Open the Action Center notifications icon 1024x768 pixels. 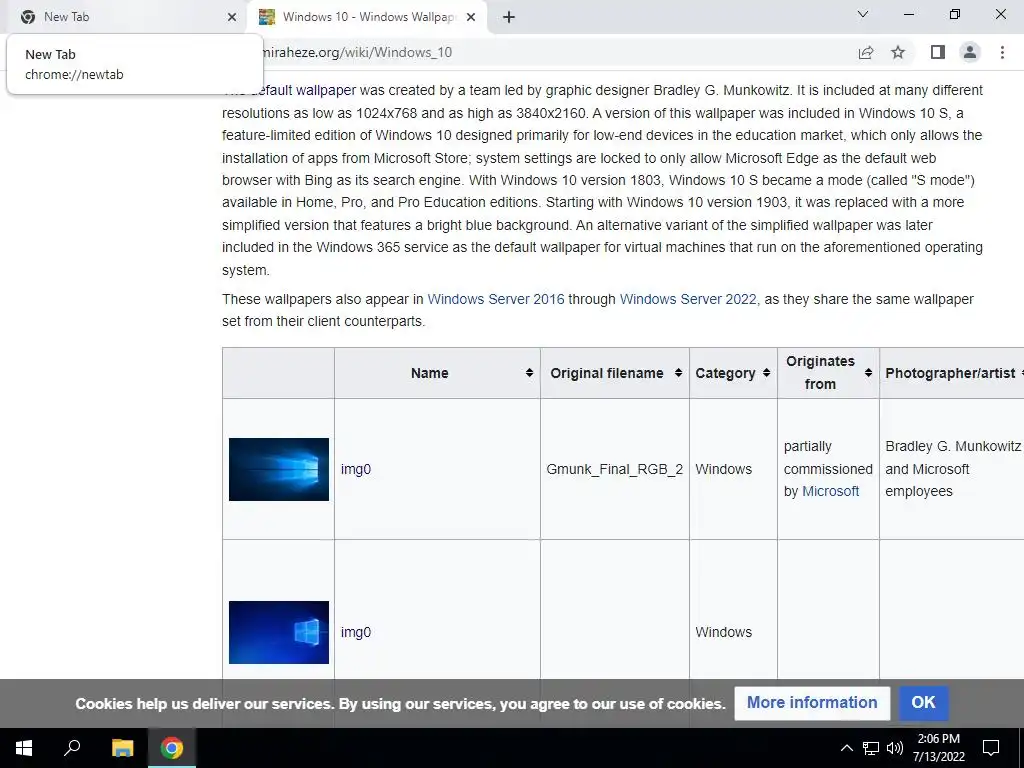tap(991, 748)
